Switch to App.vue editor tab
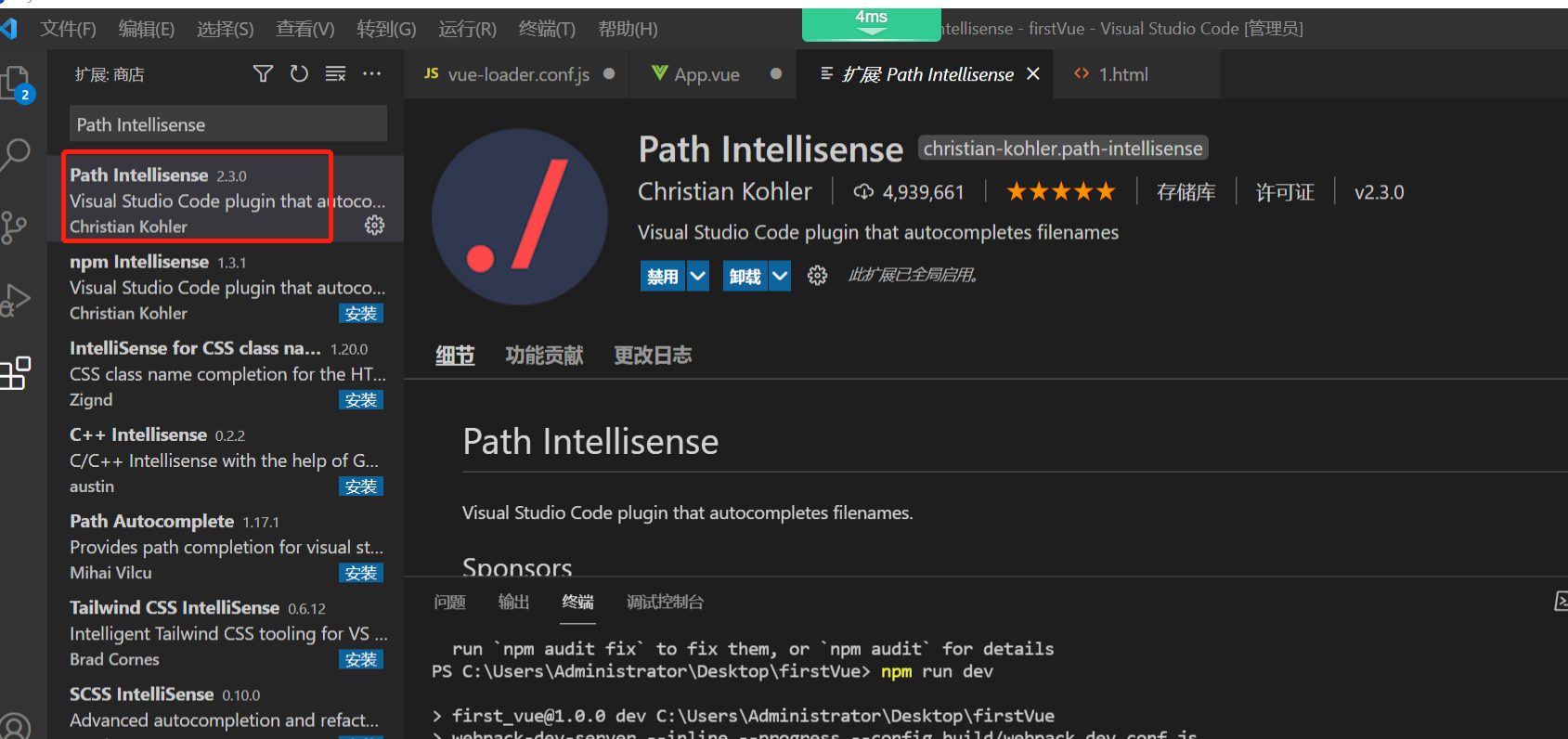Viewport: 1568px width, 739px height. pos(712,73)
